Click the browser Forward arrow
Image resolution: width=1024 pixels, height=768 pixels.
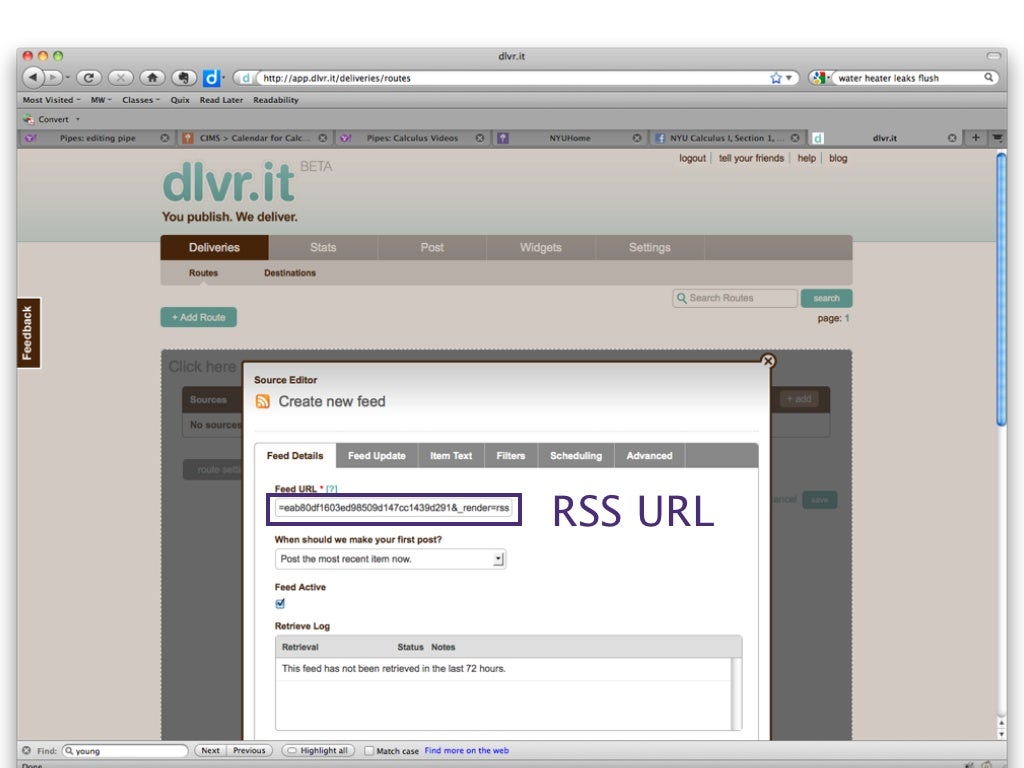53,78
